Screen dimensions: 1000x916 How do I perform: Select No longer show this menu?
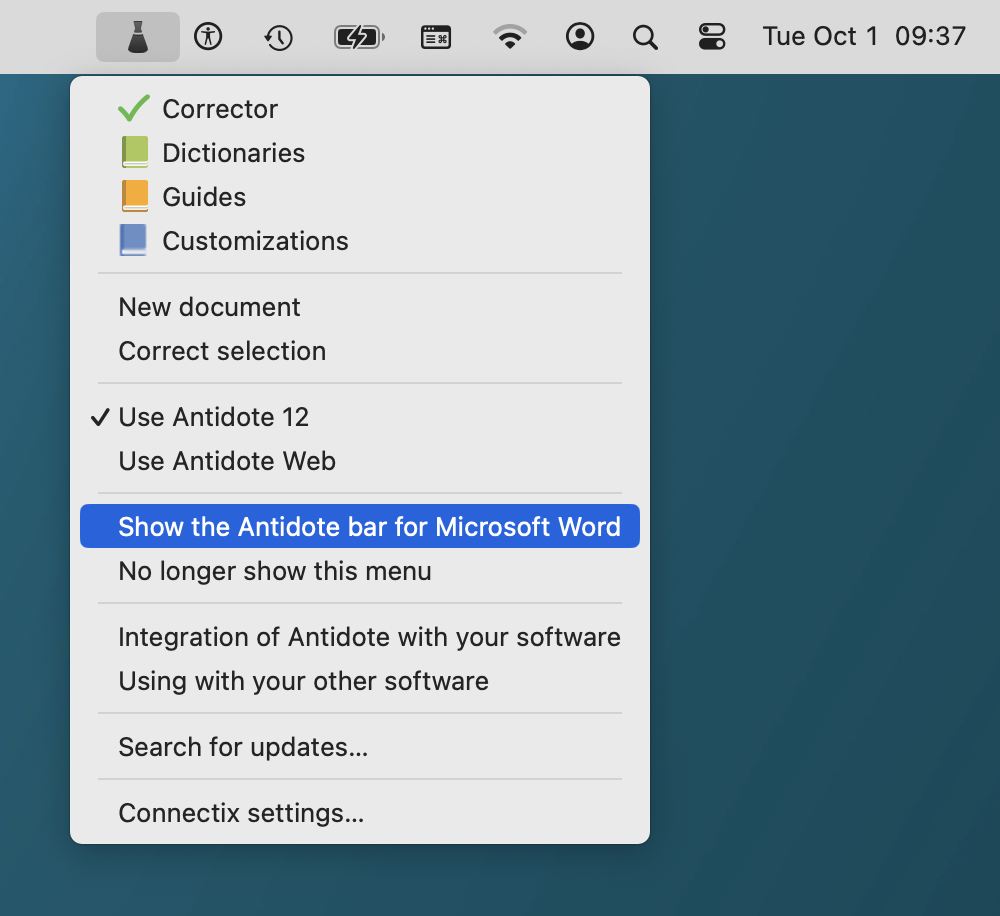pos(360,571)
